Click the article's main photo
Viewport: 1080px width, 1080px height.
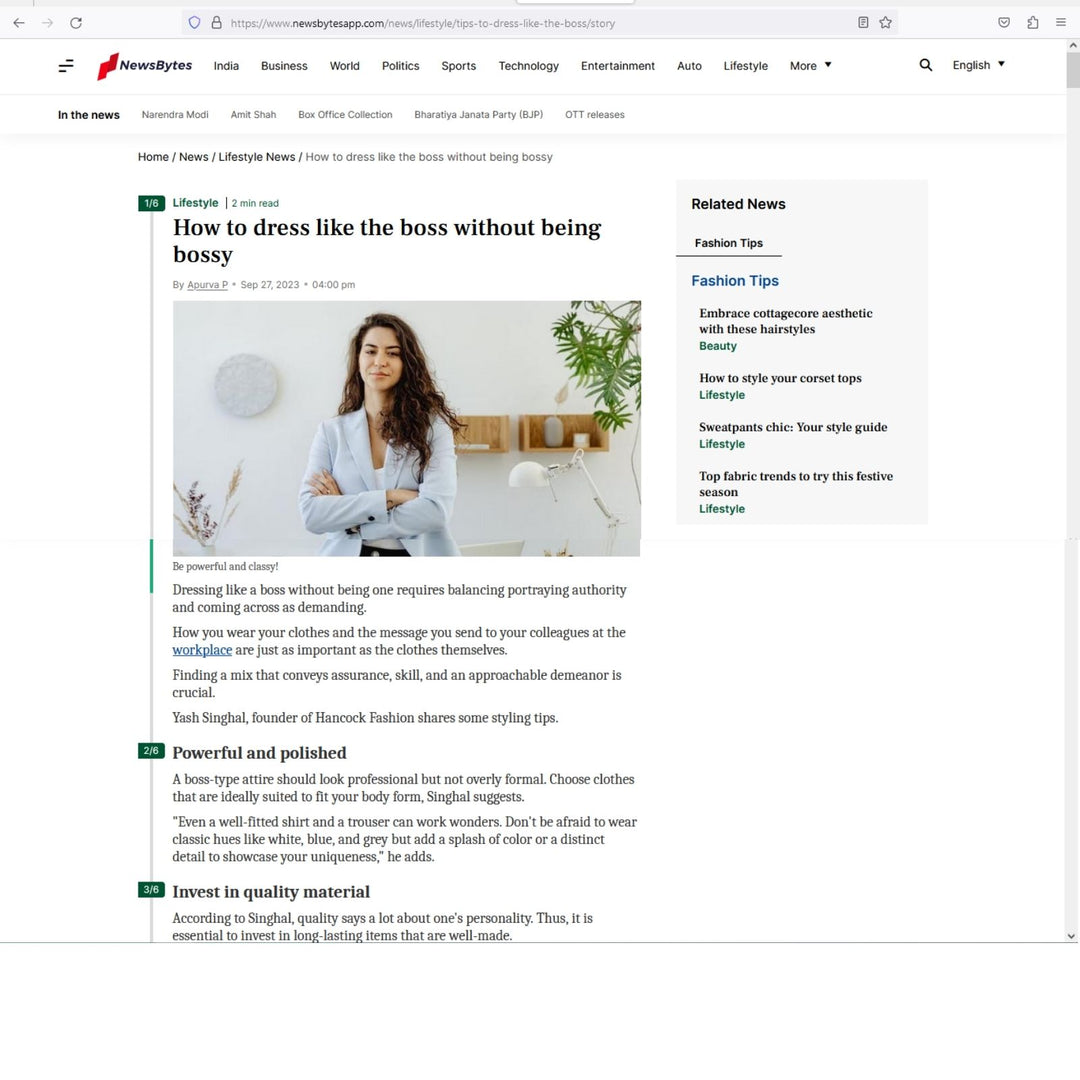[406, 428]
